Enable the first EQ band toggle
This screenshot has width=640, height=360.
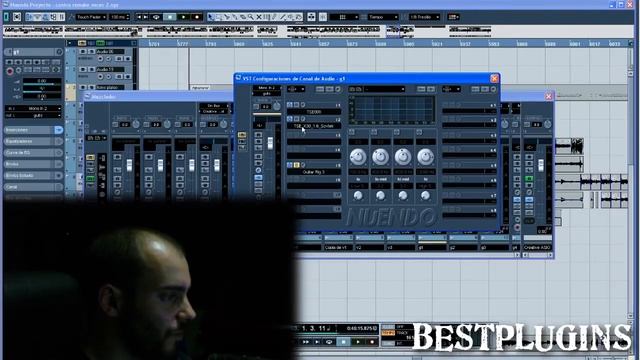point(352,132)
